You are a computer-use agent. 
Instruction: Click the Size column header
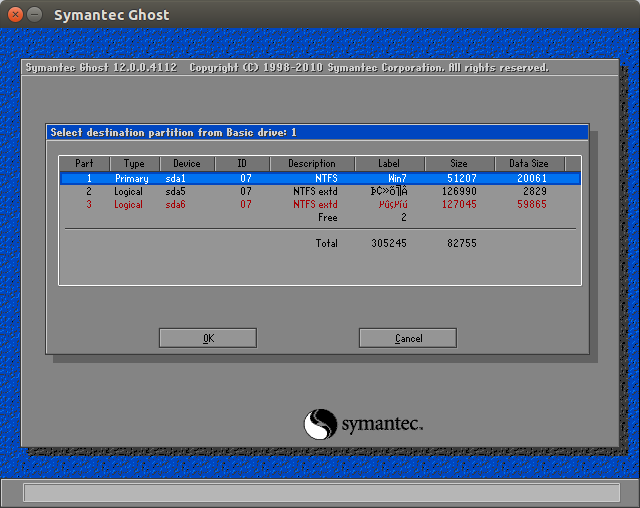(x=459, y=164)
